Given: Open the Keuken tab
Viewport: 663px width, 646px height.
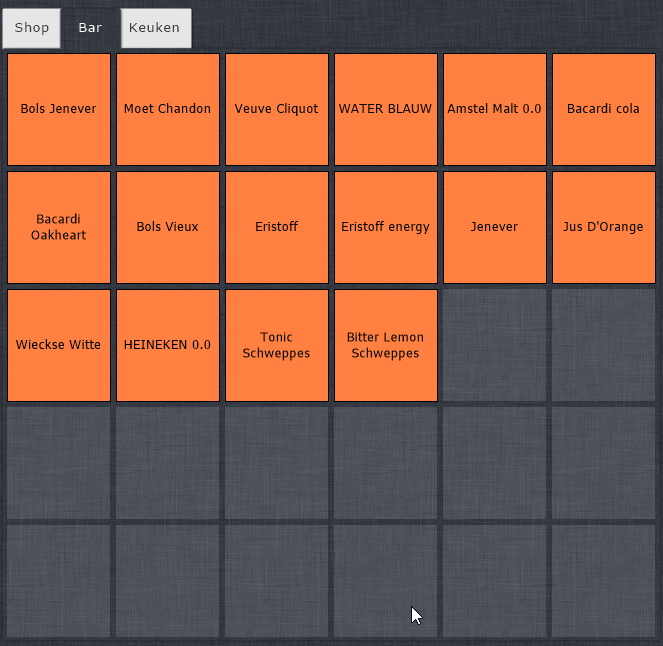Looking at the screenshot, I should 156,28.
